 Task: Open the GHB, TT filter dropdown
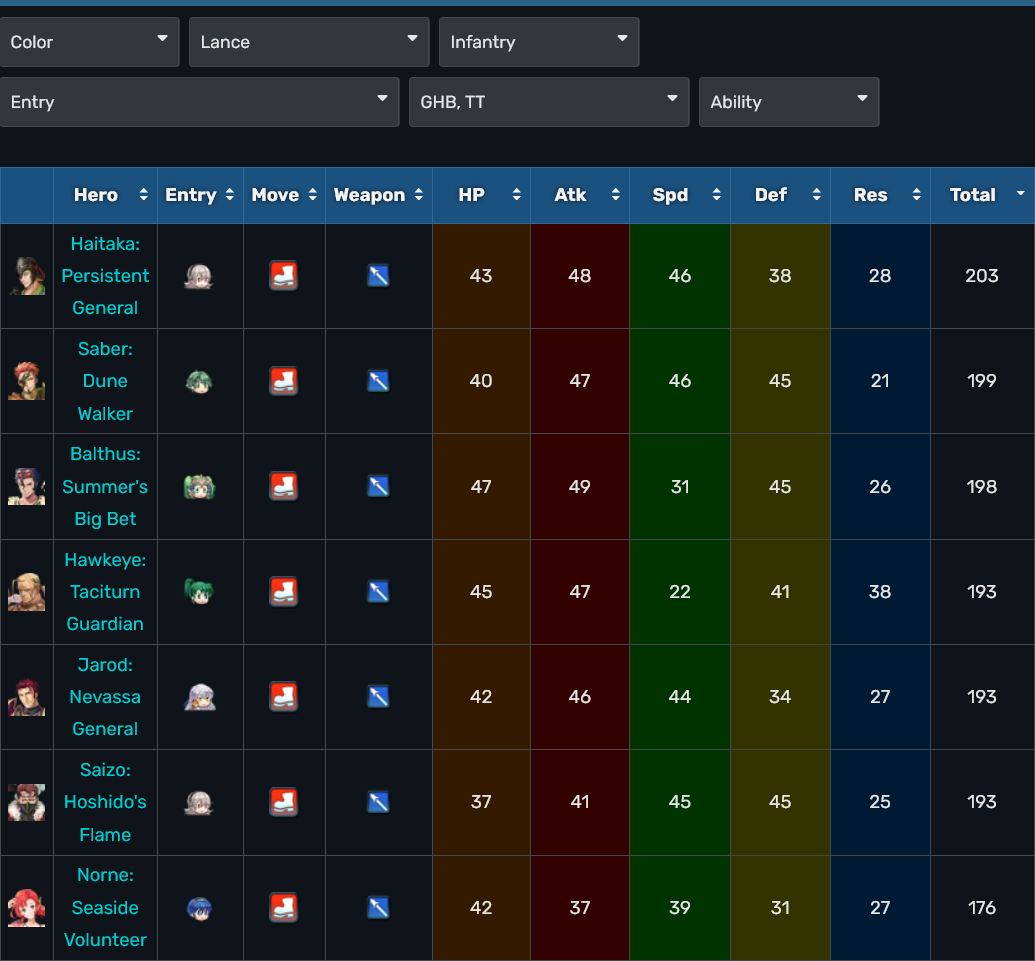point(549,102)
